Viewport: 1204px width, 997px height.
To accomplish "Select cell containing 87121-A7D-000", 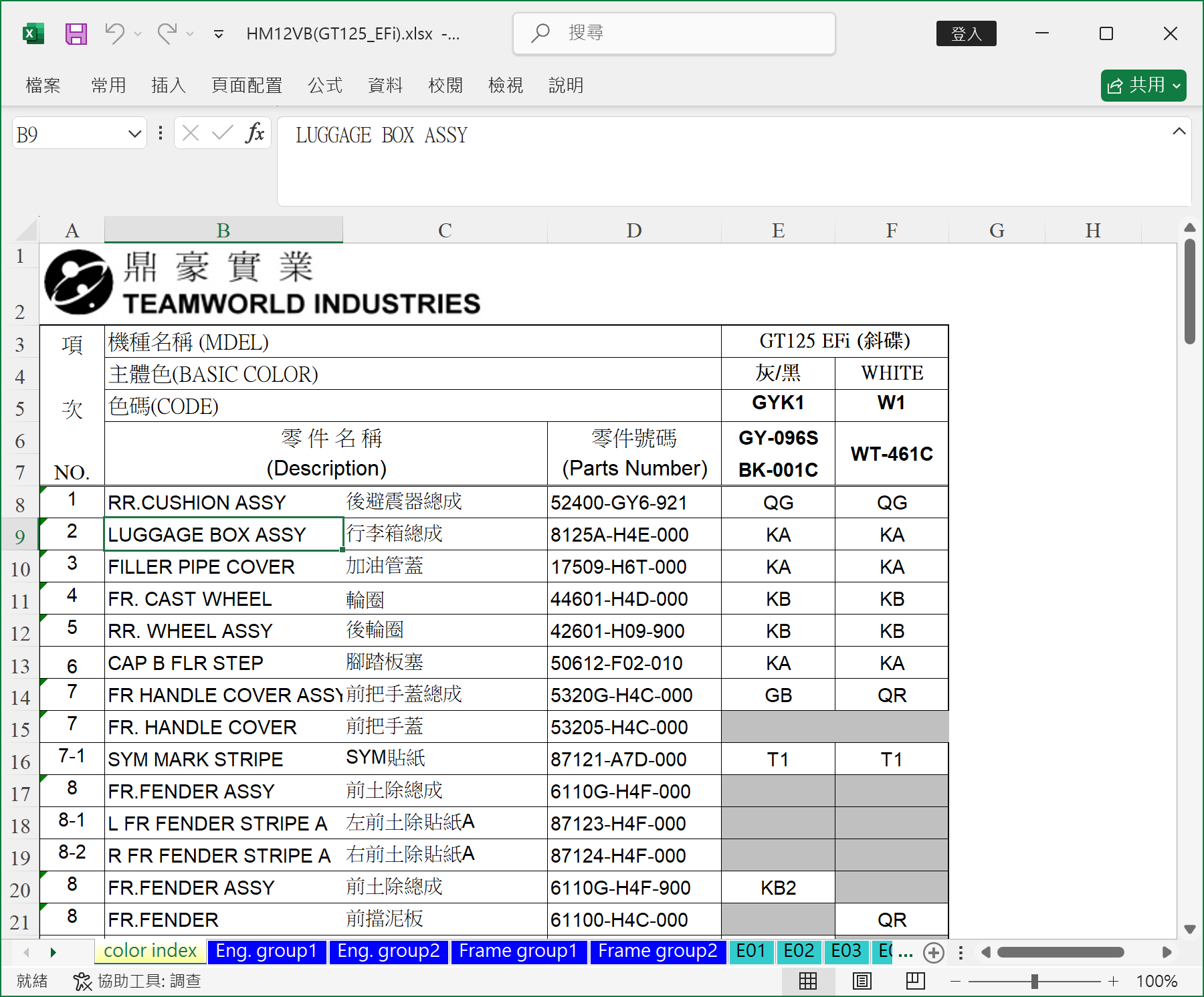I will (x=634, y=759).
